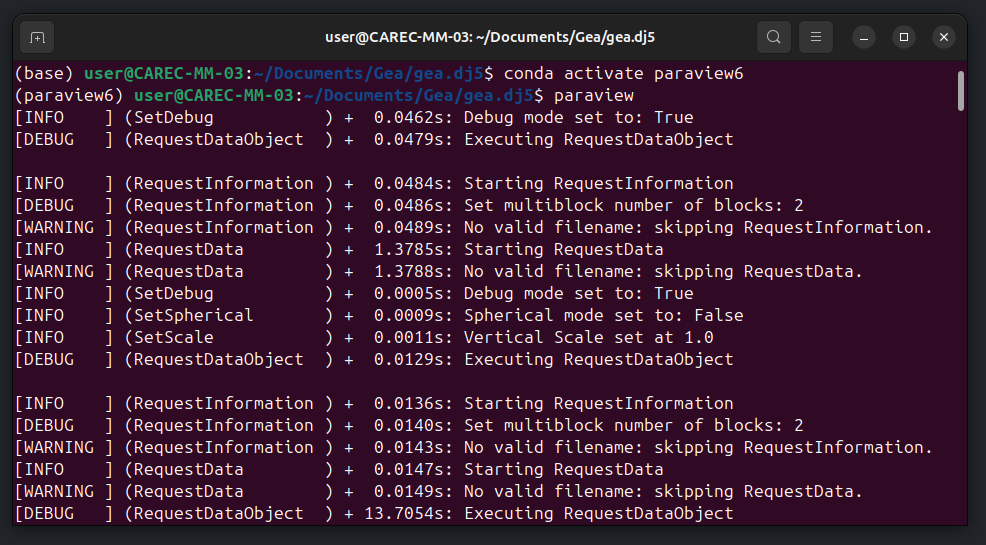This screenshot has height=545, width=986.
Task: Minimize the terminal window
Action: (x=864, y=38)
